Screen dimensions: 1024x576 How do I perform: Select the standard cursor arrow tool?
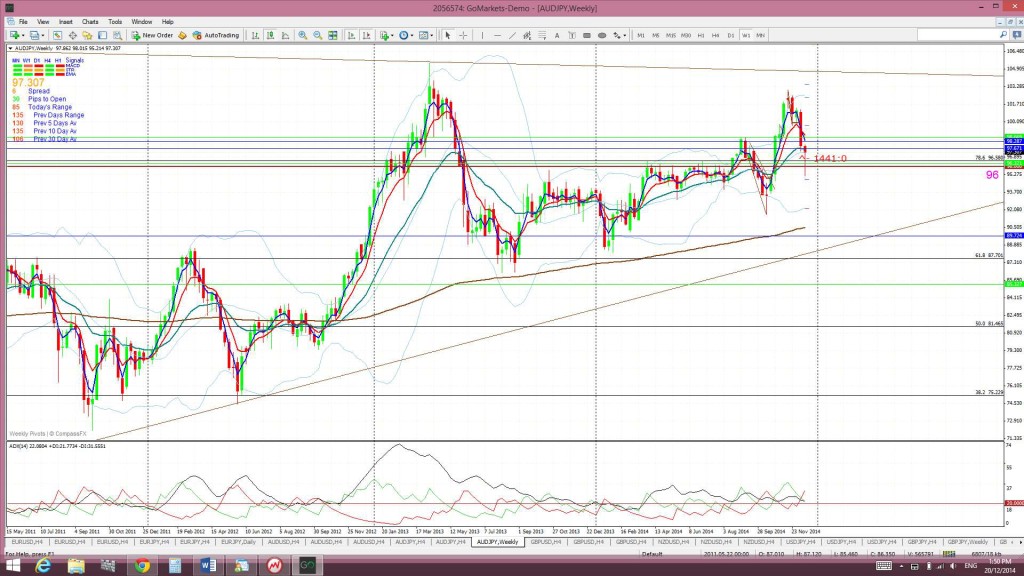pyautogui.click(x=447, y=35)
